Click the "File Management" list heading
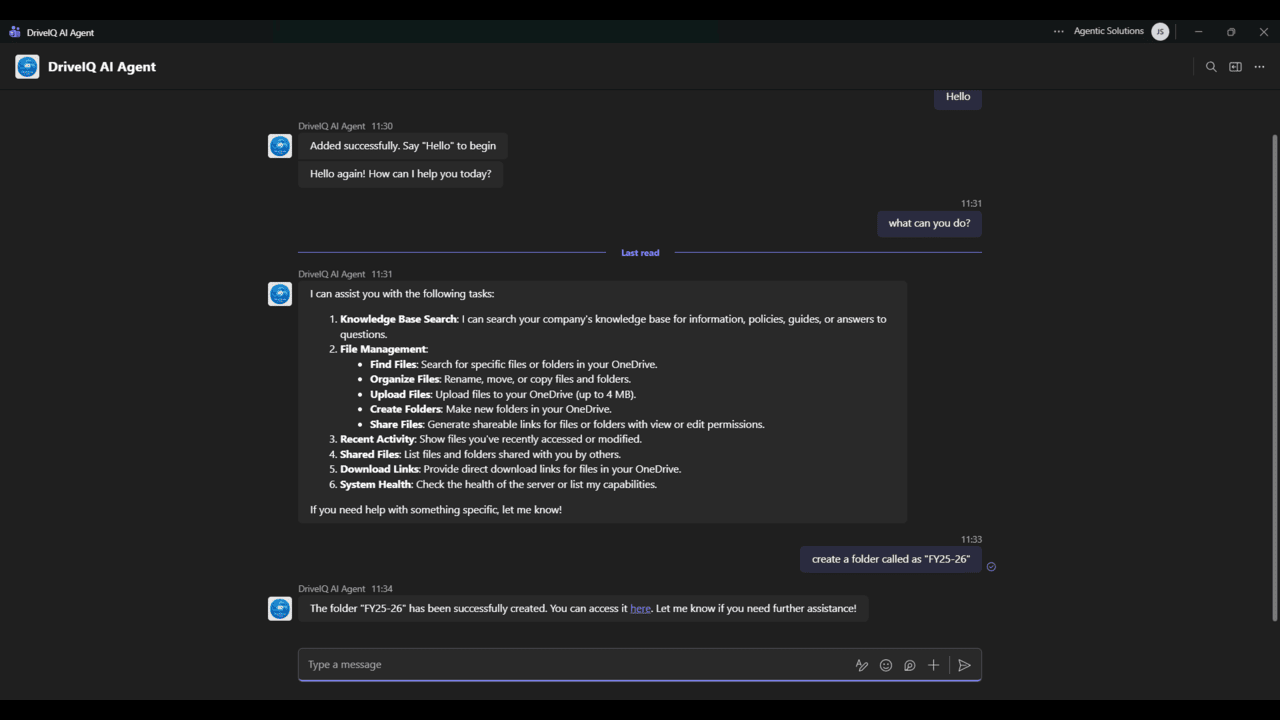Image resolution: width=1280 pixels, height=720 pixels. tap(384, 349)
